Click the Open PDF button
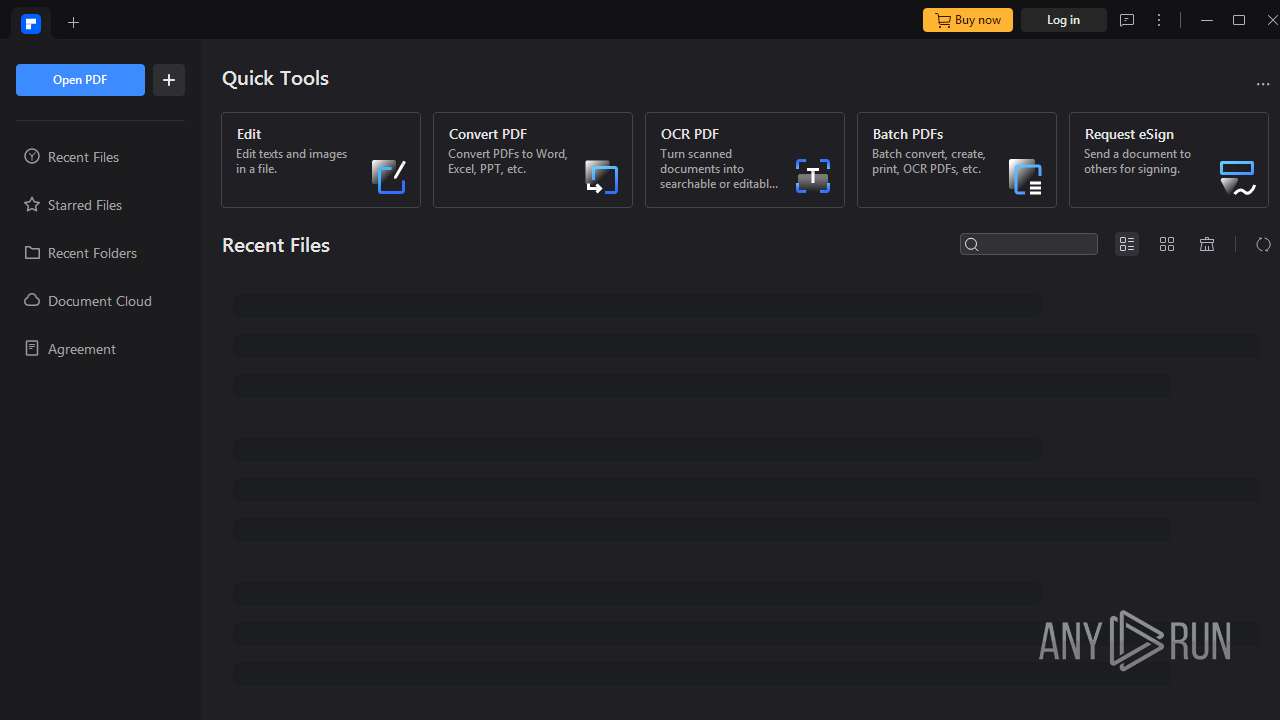This screenshot has height=720, width=1280. coord(80,80)
